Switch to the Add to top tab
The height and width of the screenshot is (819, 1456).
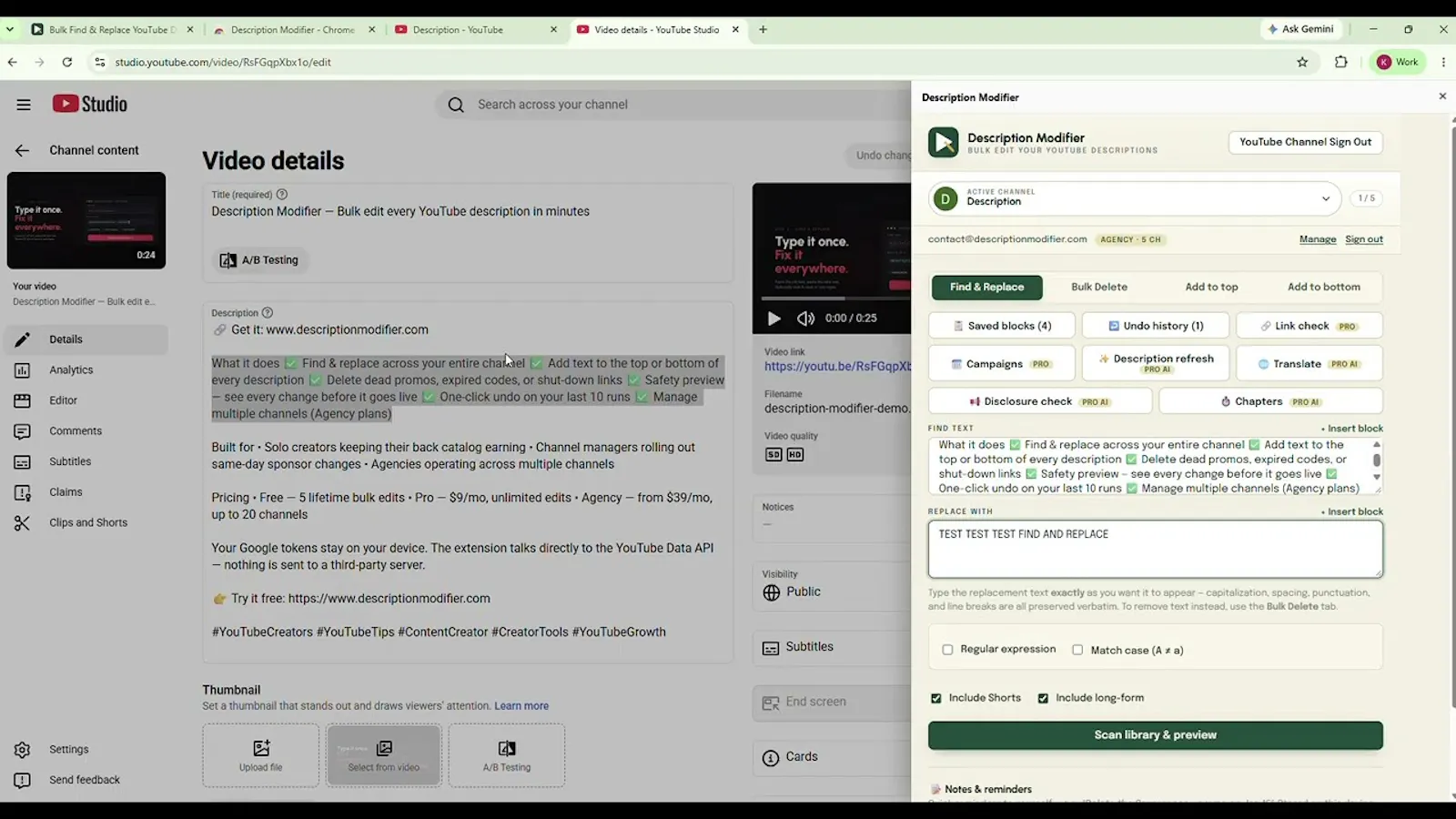(1211, 288)
